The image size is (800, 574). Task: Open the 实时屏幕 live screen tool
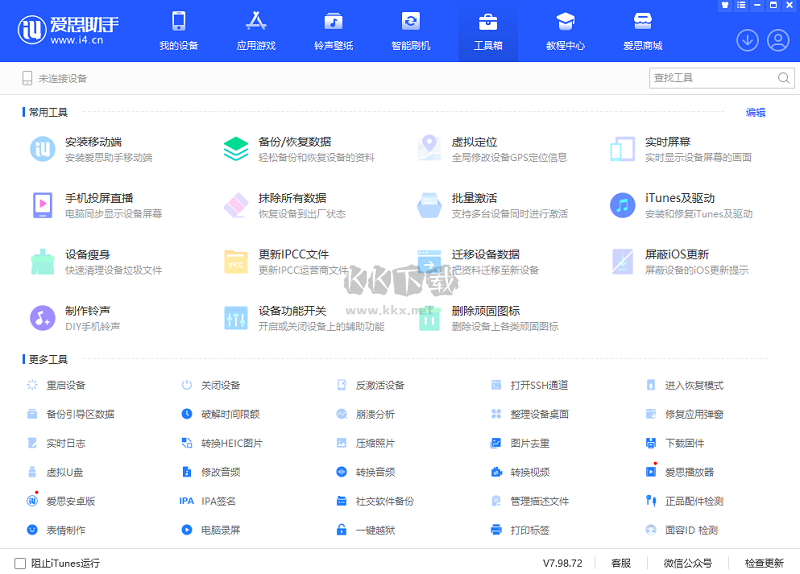pyautogui.click(x=668, y=143)
